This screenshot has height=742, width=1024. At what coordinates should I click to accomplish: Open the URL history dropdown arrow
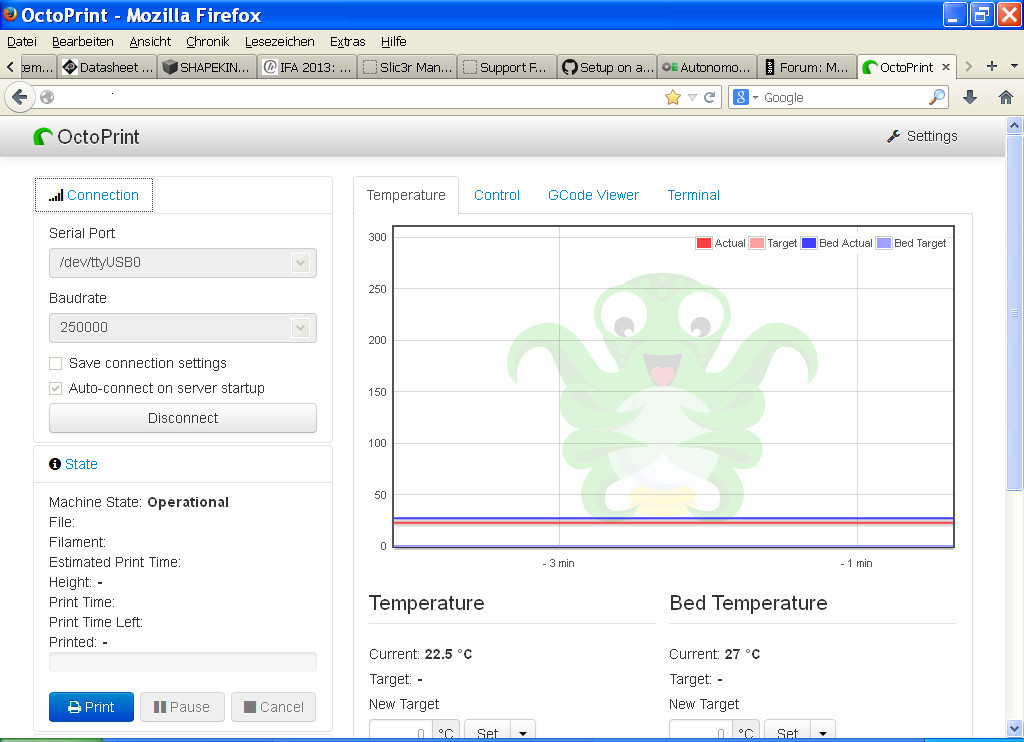coord(692,97)
